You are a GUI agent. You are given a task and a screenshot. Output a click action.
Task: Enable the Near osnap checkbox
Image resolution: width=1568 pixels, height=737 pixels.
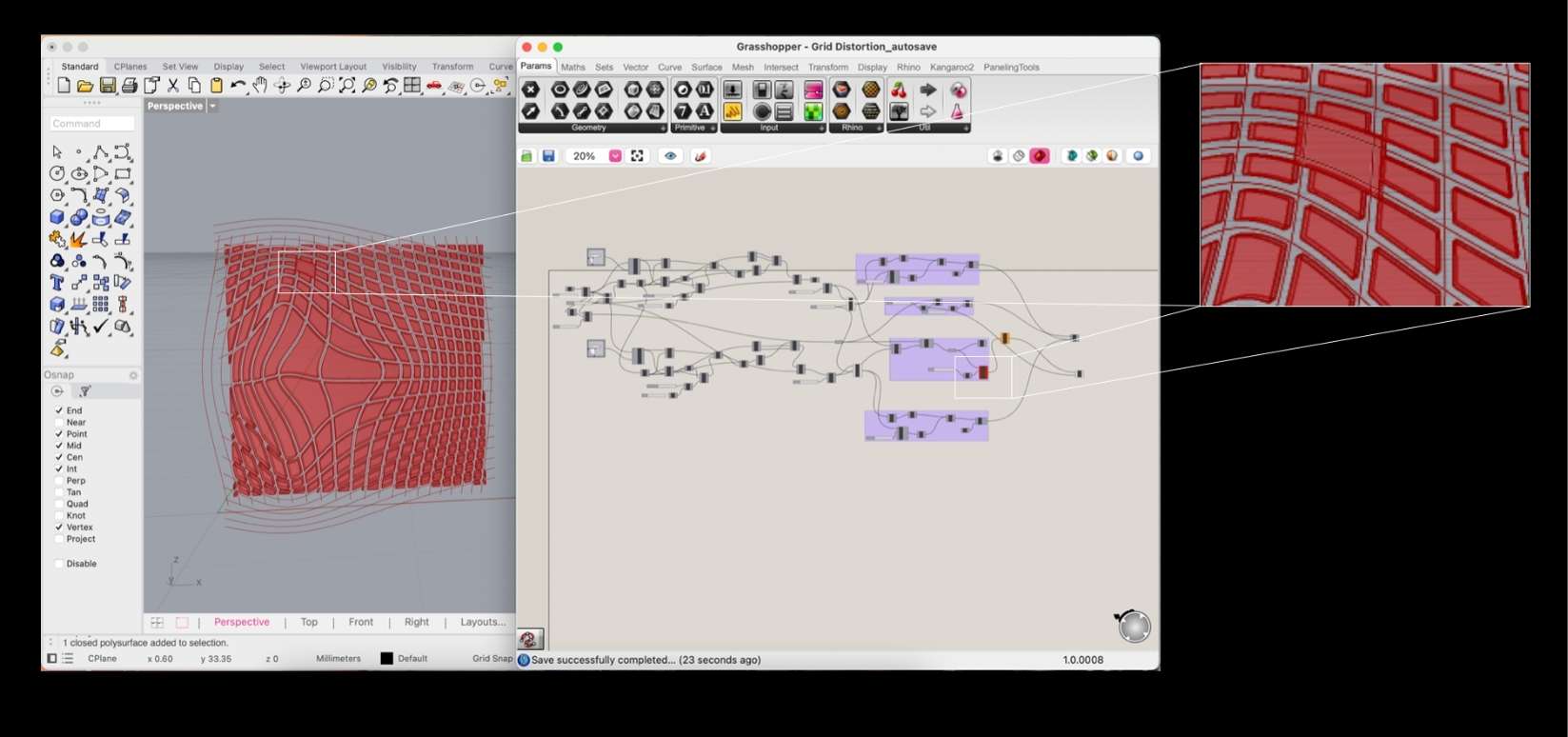[x=59, y=423]
